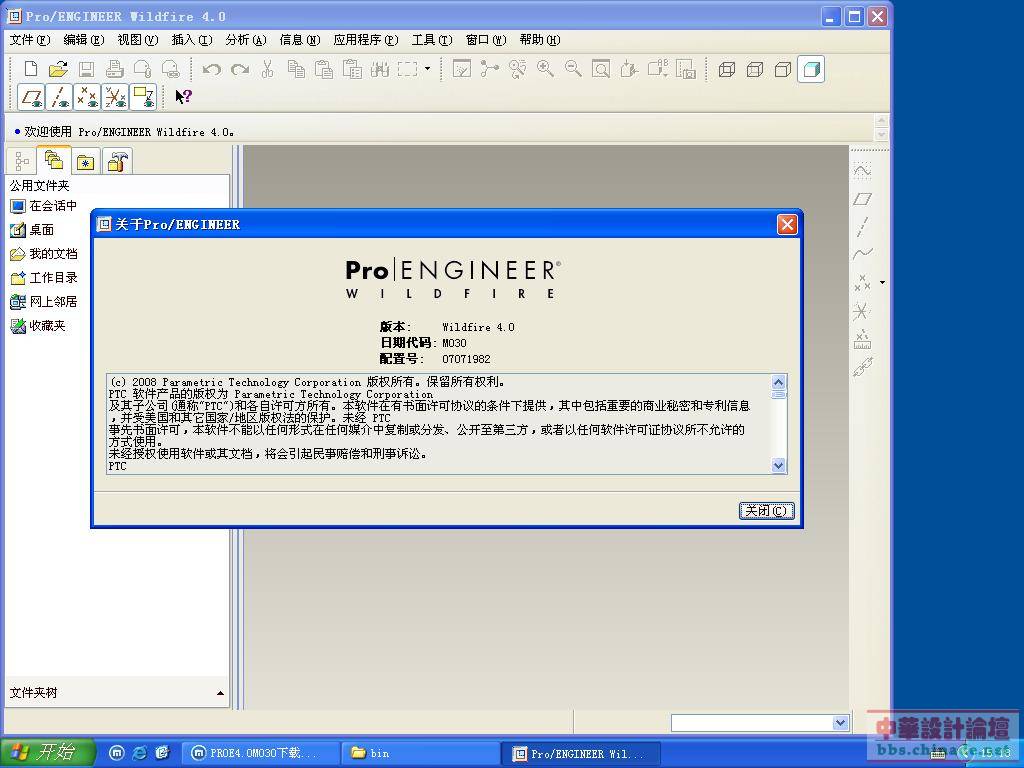Open the 编辑(E) menu
Screen dimensions: 1024x768
[84, 40]
